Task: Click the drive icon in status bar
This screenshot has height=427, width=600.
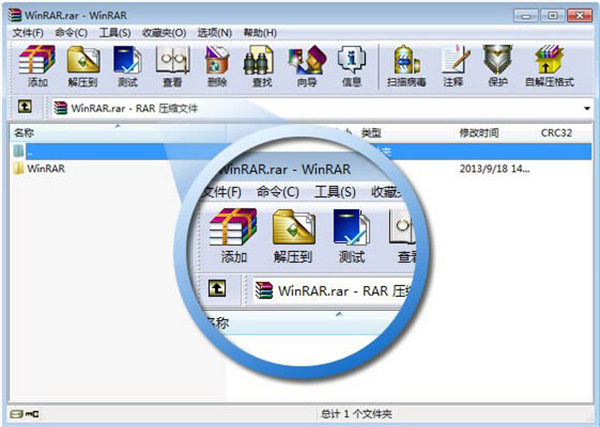Action: pyautogui.click(x=17, y=414)
